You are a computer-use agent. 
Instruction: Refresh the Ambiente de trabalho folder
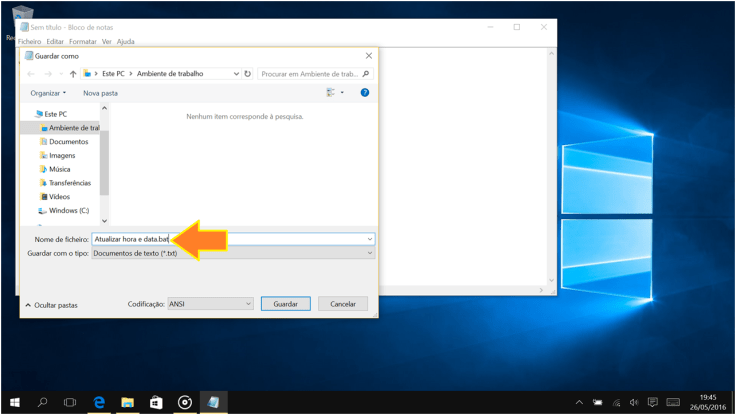tap(248, 74)
